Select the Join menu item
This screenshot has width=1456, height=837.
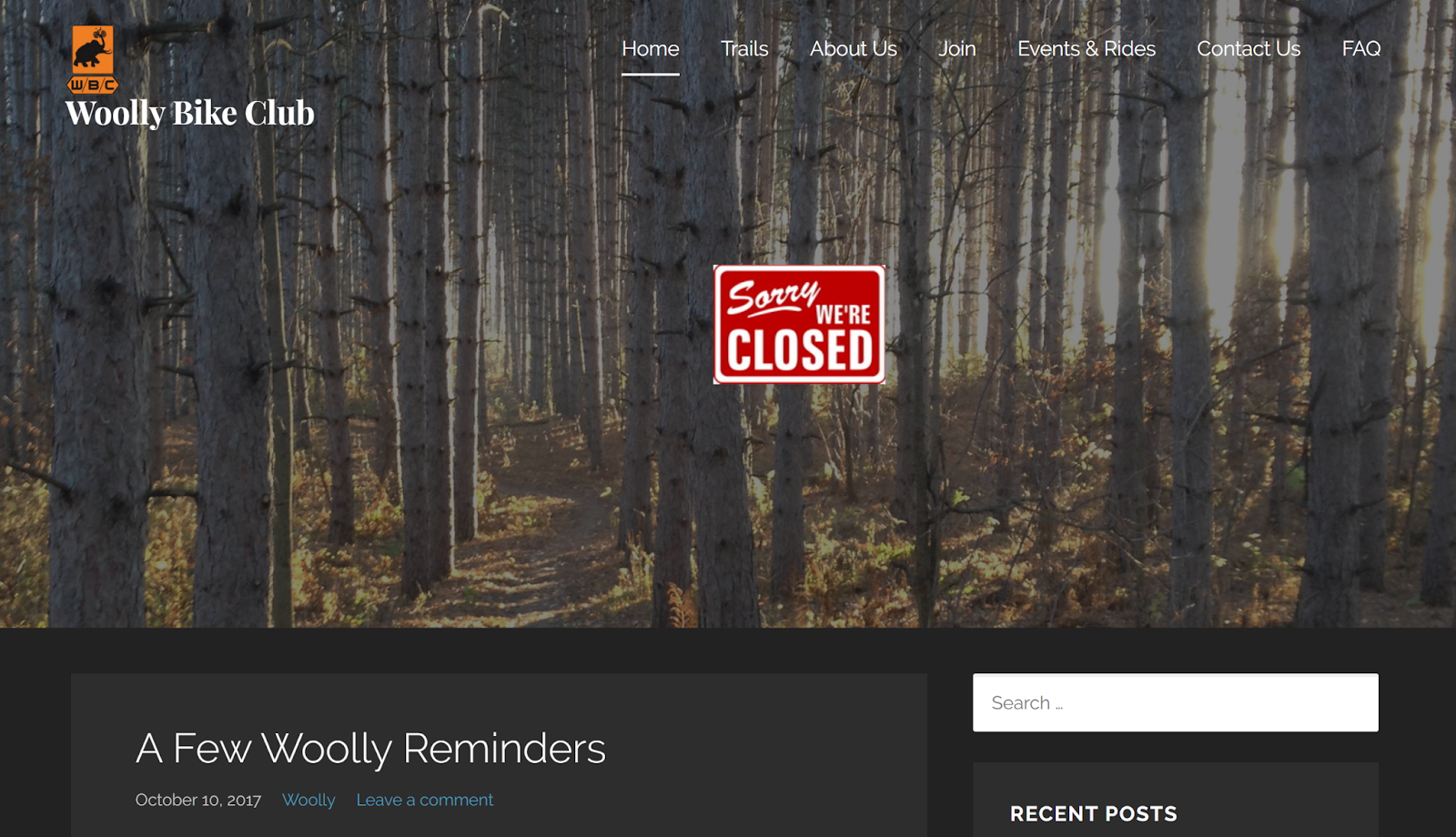(957, 49)
